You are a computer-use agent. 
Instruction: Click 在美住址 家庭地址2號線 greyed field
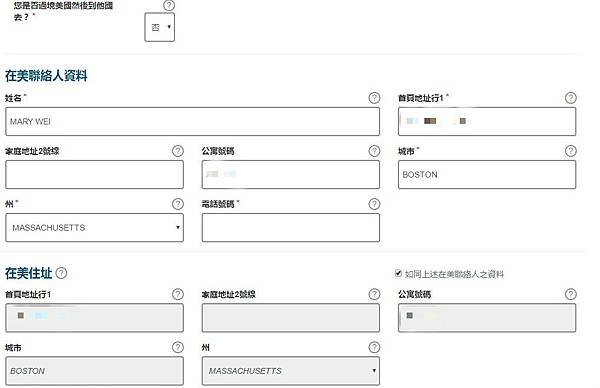pyautogui.click(x=291, y=318)
